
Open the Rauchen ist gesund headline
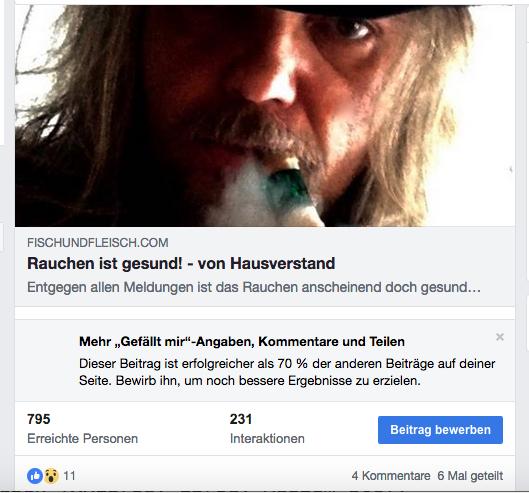point(181,264)
